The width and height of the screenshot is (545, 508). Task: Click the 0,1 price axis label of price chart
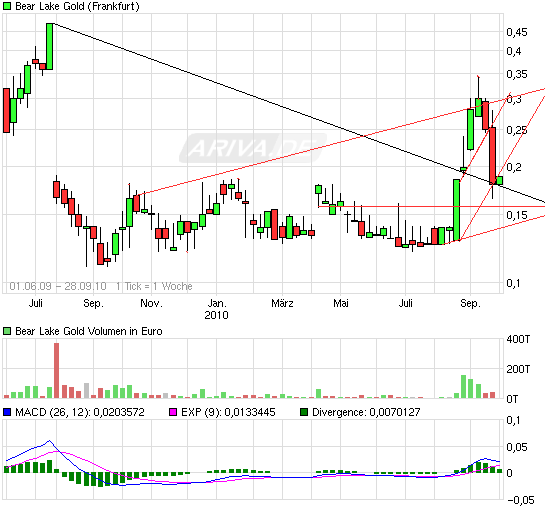[x=513, y=283]
